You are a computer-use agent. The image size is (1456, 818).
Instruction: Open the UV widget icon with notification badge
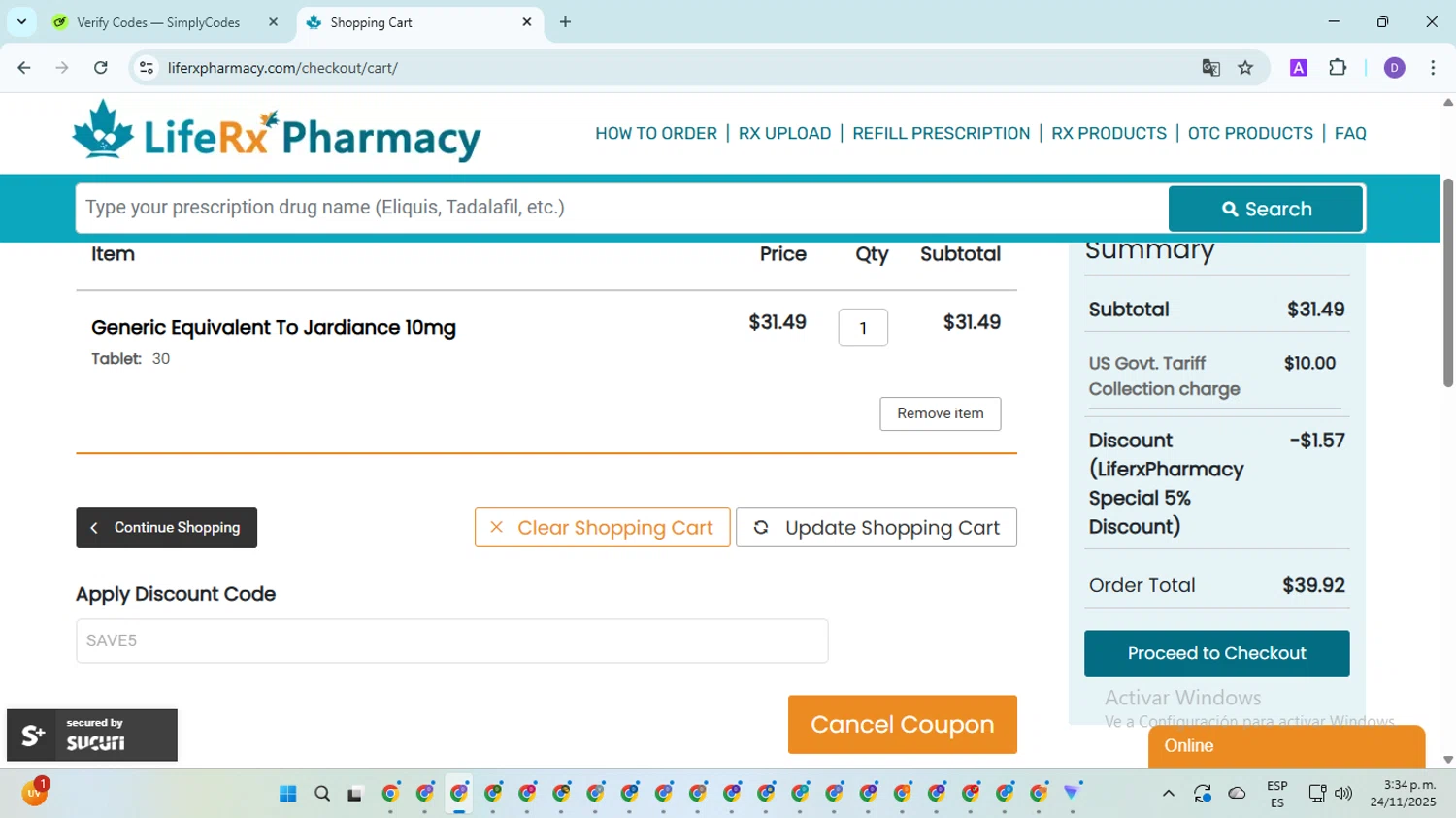[35, 792]
